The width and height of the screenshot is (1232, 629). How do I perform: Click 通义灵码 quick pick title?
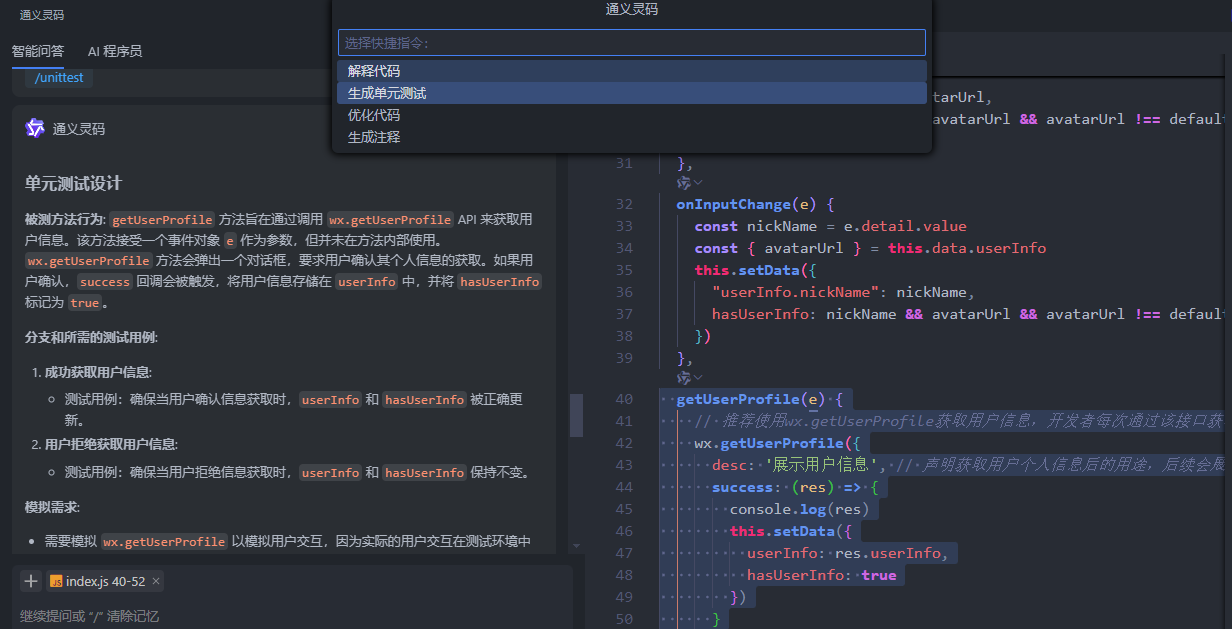(632, 10)
